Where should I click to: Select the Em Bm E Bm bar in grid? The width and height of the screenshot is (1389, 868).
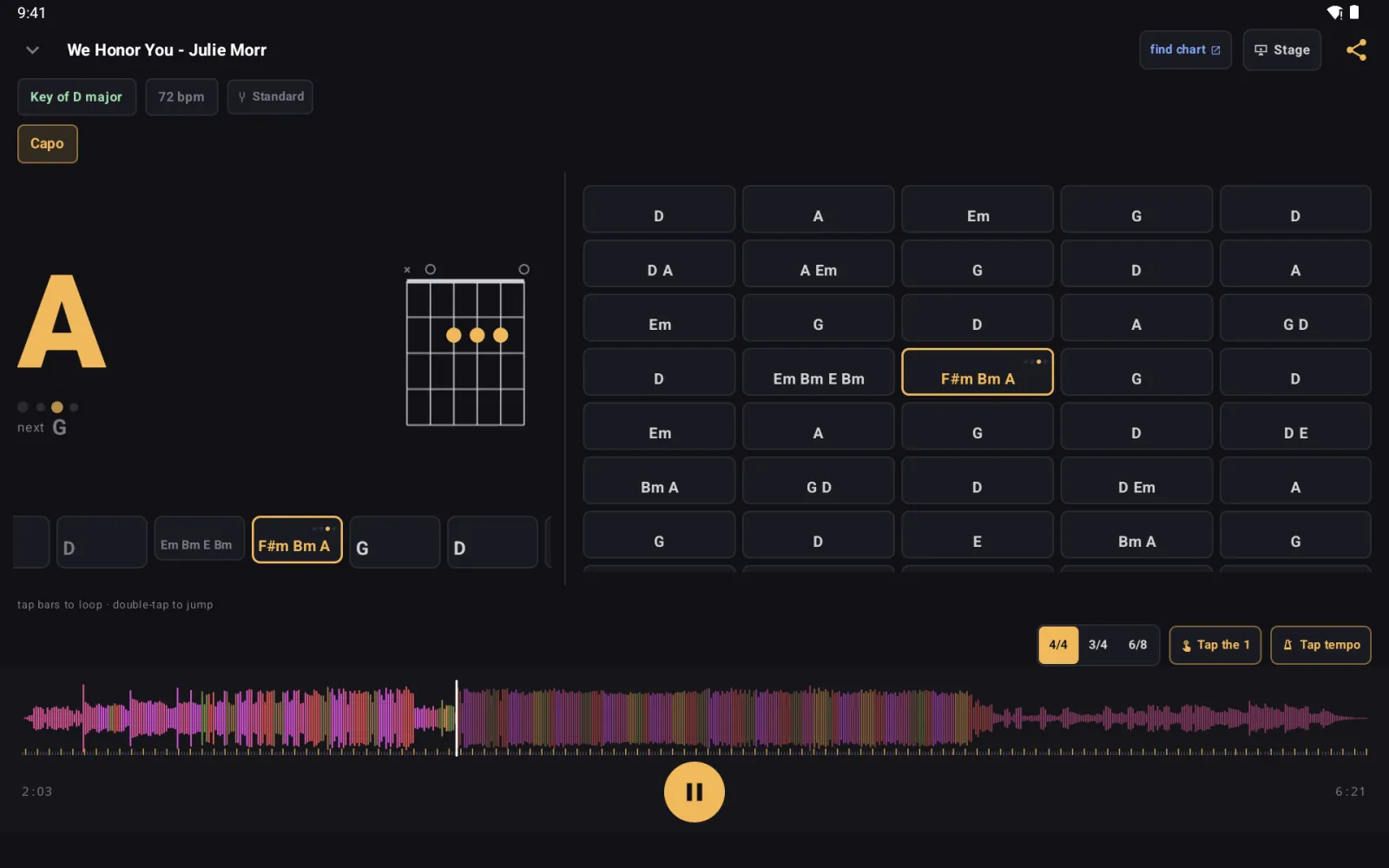tap(819, 372)
